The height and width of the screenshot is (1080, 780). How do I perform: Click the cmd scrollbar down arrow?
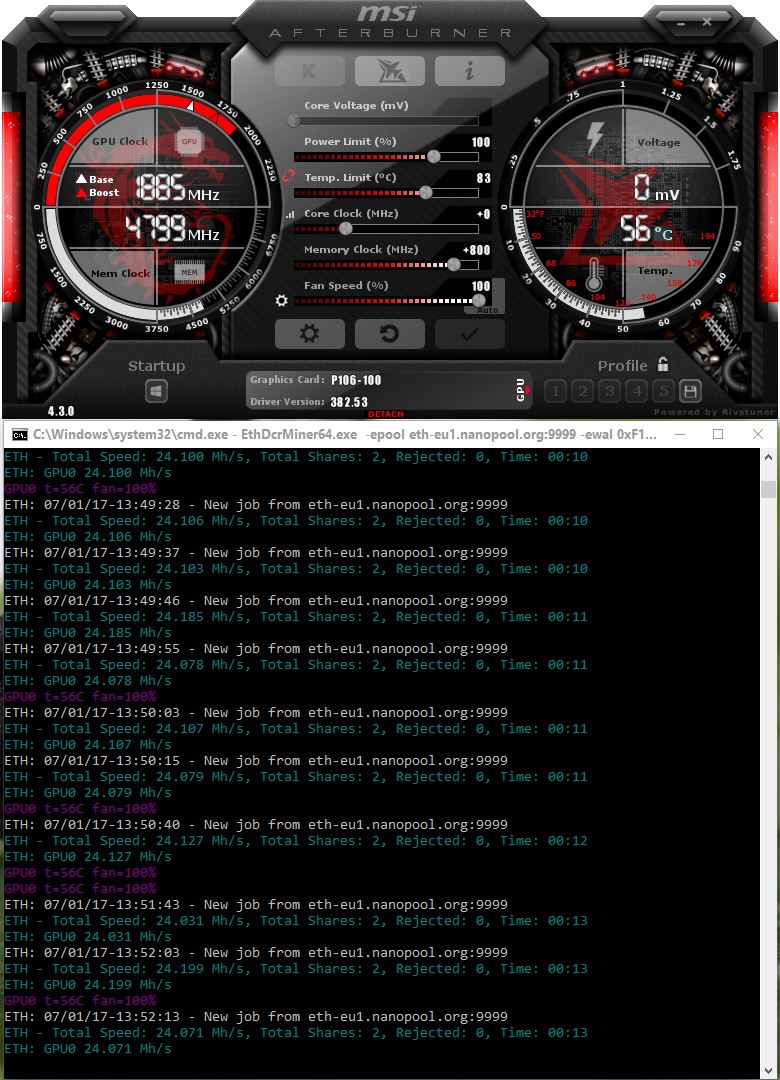(x=768, y=1070)
